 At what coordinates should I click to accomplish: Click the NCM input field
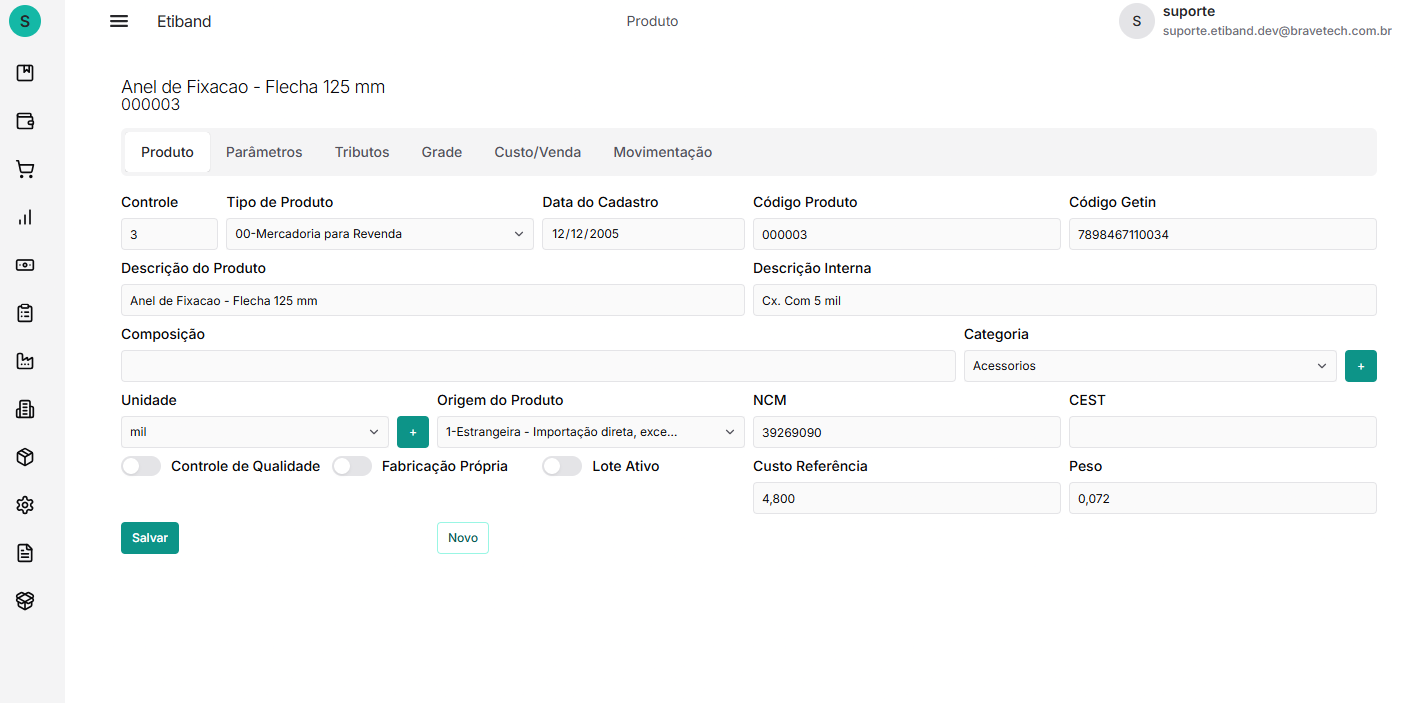click(x=906, y=432)
